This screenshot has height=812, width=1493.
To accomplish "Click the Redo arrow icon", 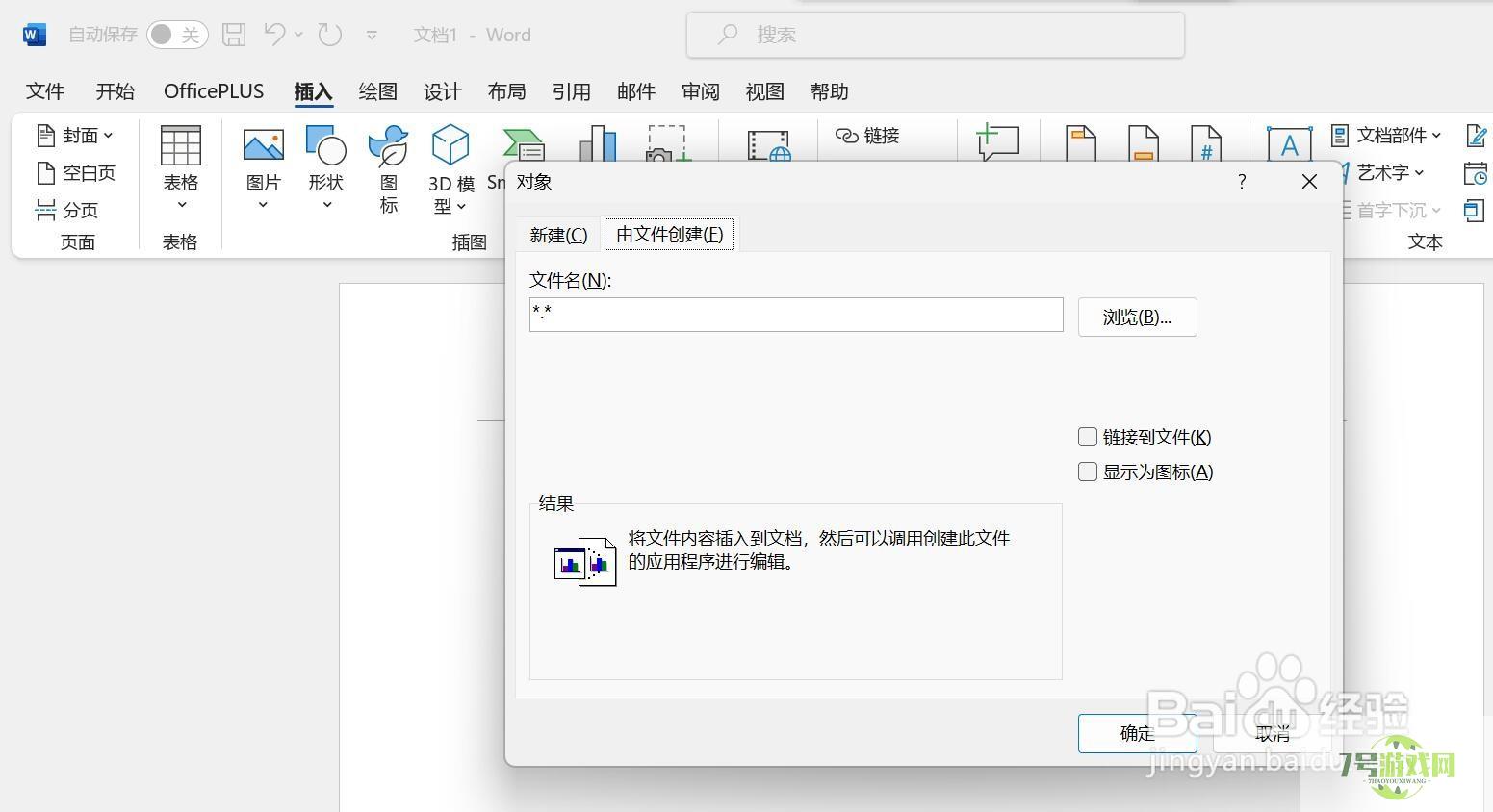I will tap(330, 35).
